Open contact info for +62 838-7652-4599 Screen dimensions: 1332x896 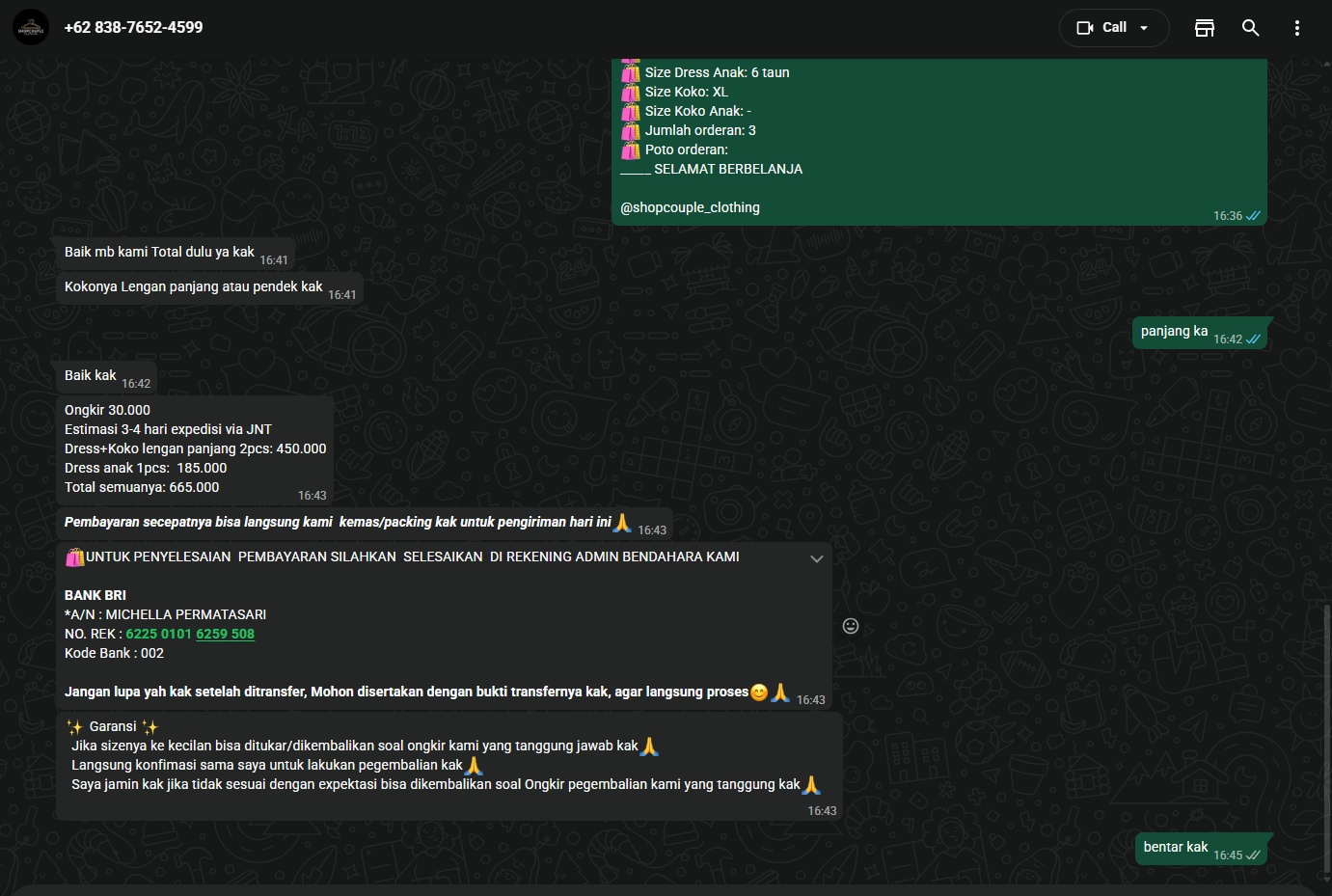(133, 28)
